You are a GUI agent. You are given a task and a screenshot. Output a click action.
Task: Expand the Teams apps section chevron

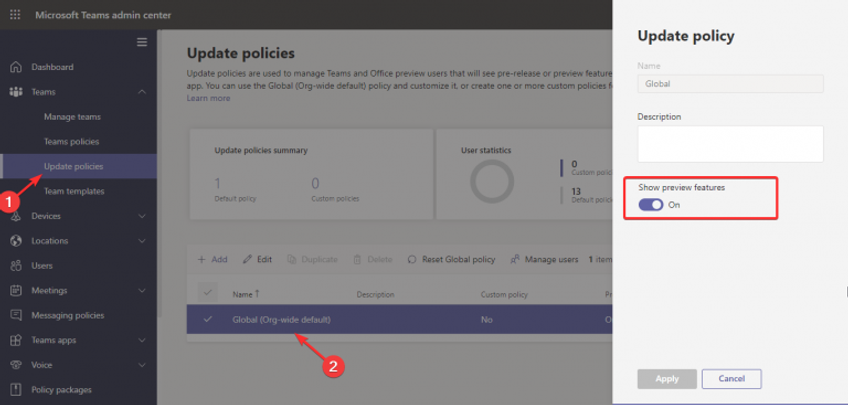[x=142, y=340]
